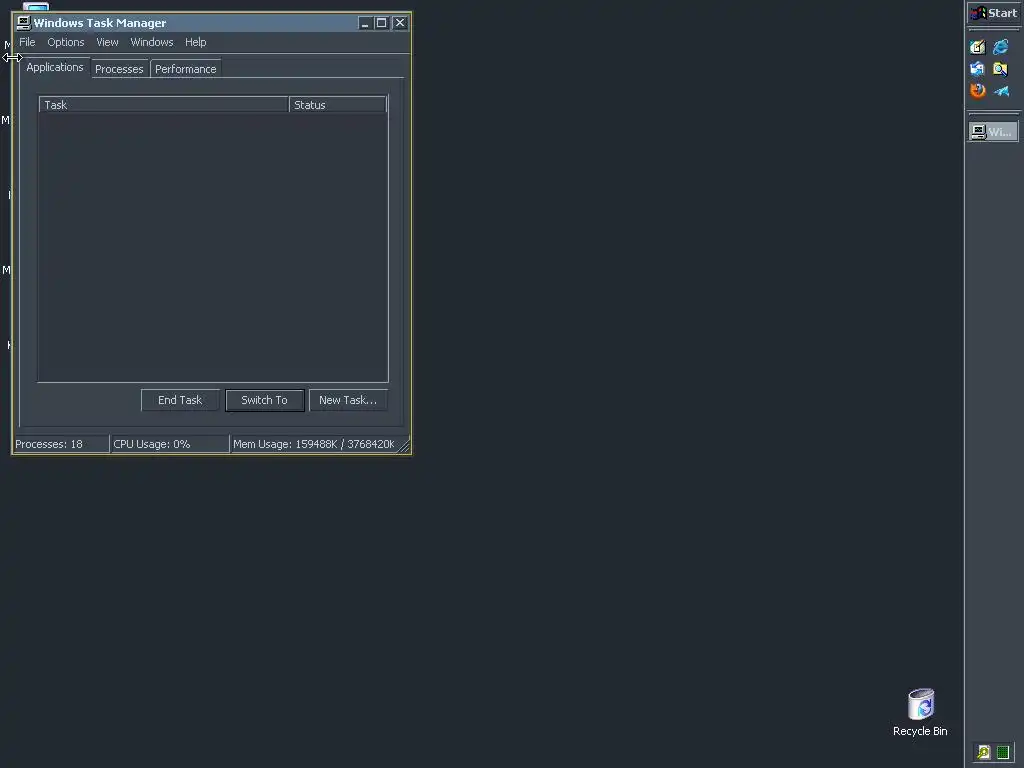This screenshot has height=768, width=1024.
Task: Switch to the Performance tab
Action: pos(185,69)
